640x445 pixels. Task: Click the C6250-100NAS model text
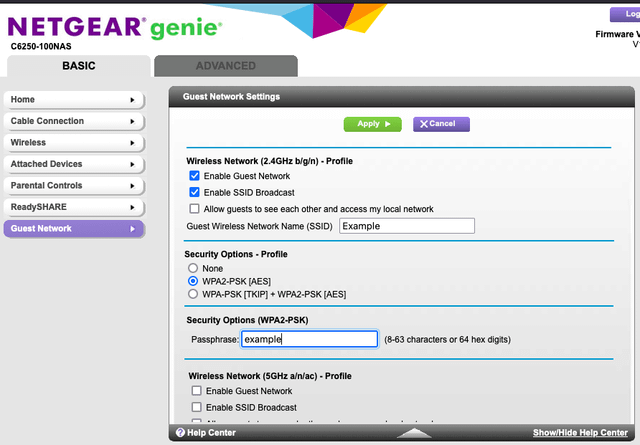[x=41, y=47]
